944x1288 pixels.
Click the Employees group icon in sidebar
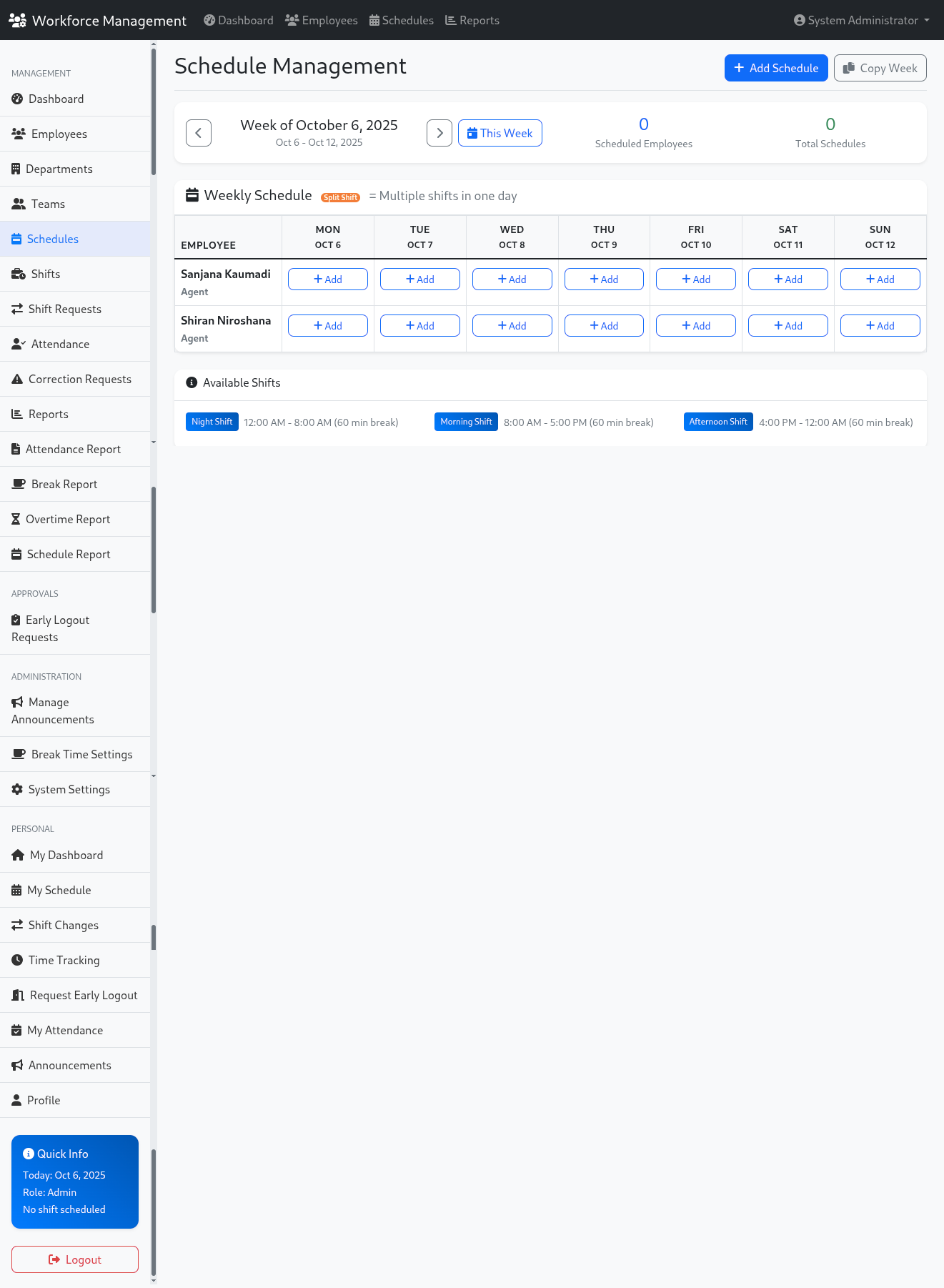[x=19, y=134]
